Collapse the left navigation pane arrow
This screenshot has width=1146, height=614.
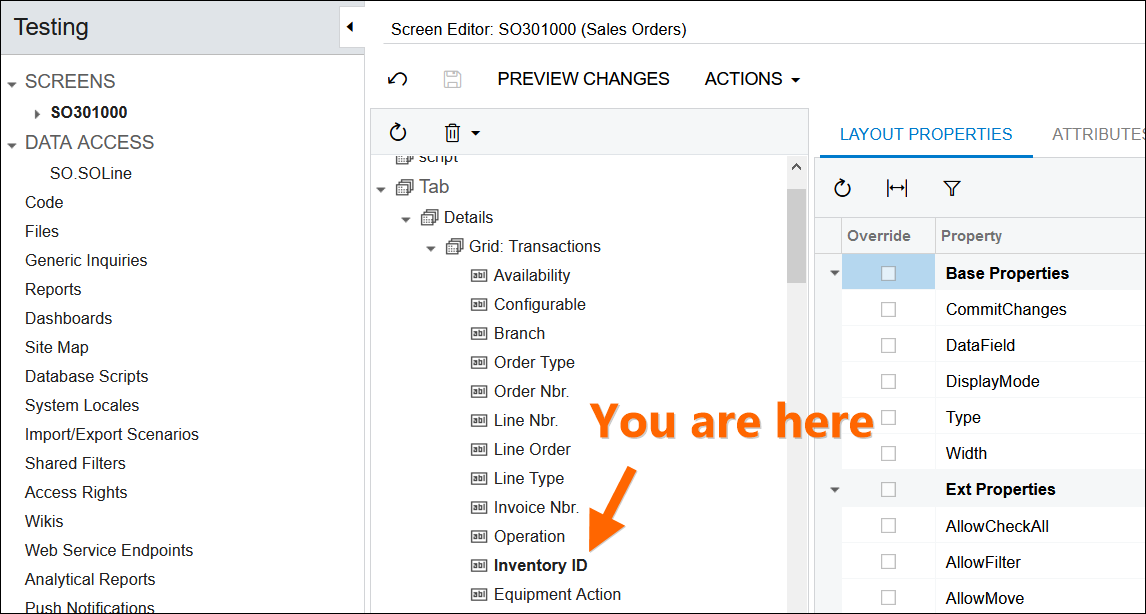point(349,27)
